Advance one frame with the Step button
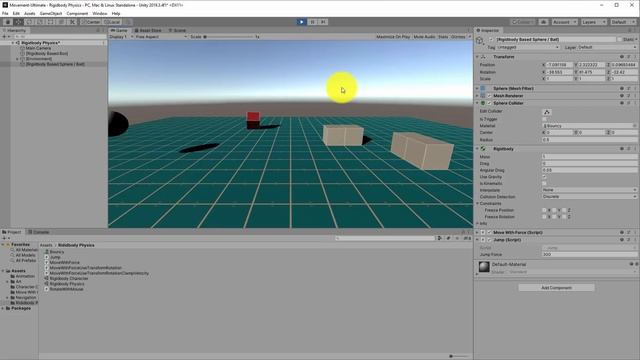 coord(323,22)
